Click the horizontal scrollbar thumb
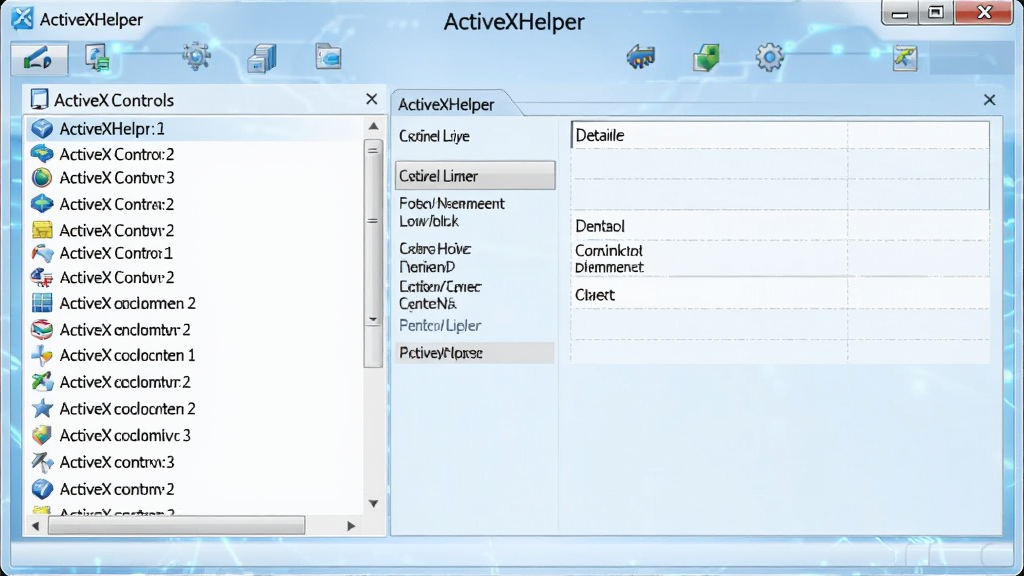1024x576 pixels. 176,526
